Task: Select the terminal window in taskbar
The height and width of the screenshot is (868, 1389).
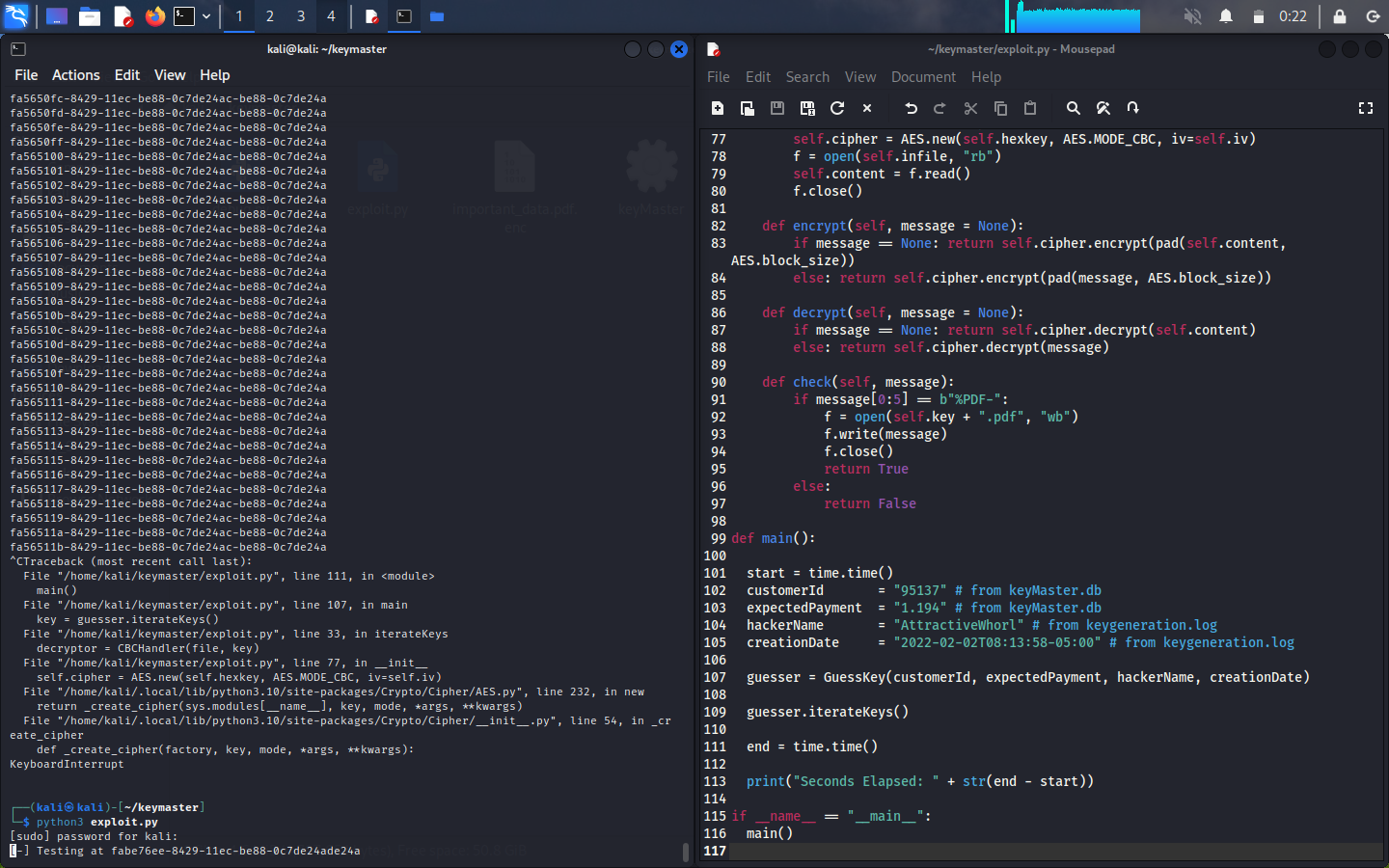Action: click(404, 16)
